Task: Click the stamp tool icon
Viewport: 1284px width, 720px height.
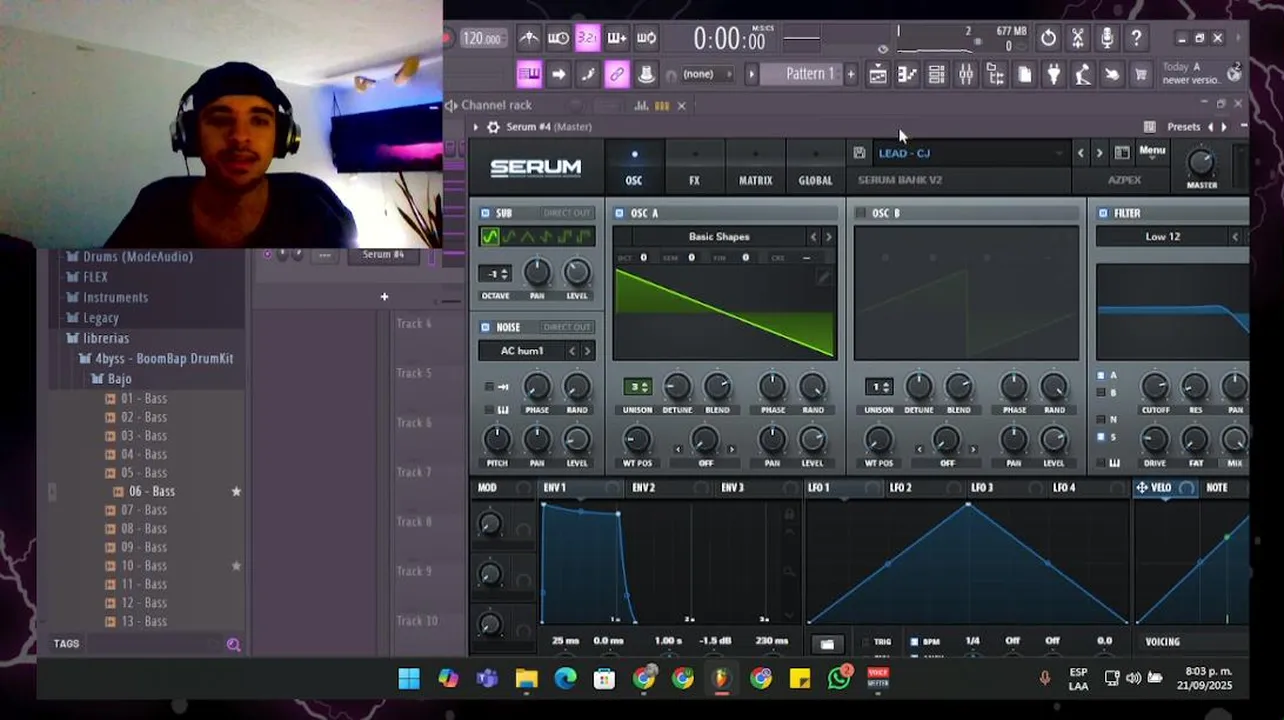Action: pyautogui.click(x=646, y=74)
